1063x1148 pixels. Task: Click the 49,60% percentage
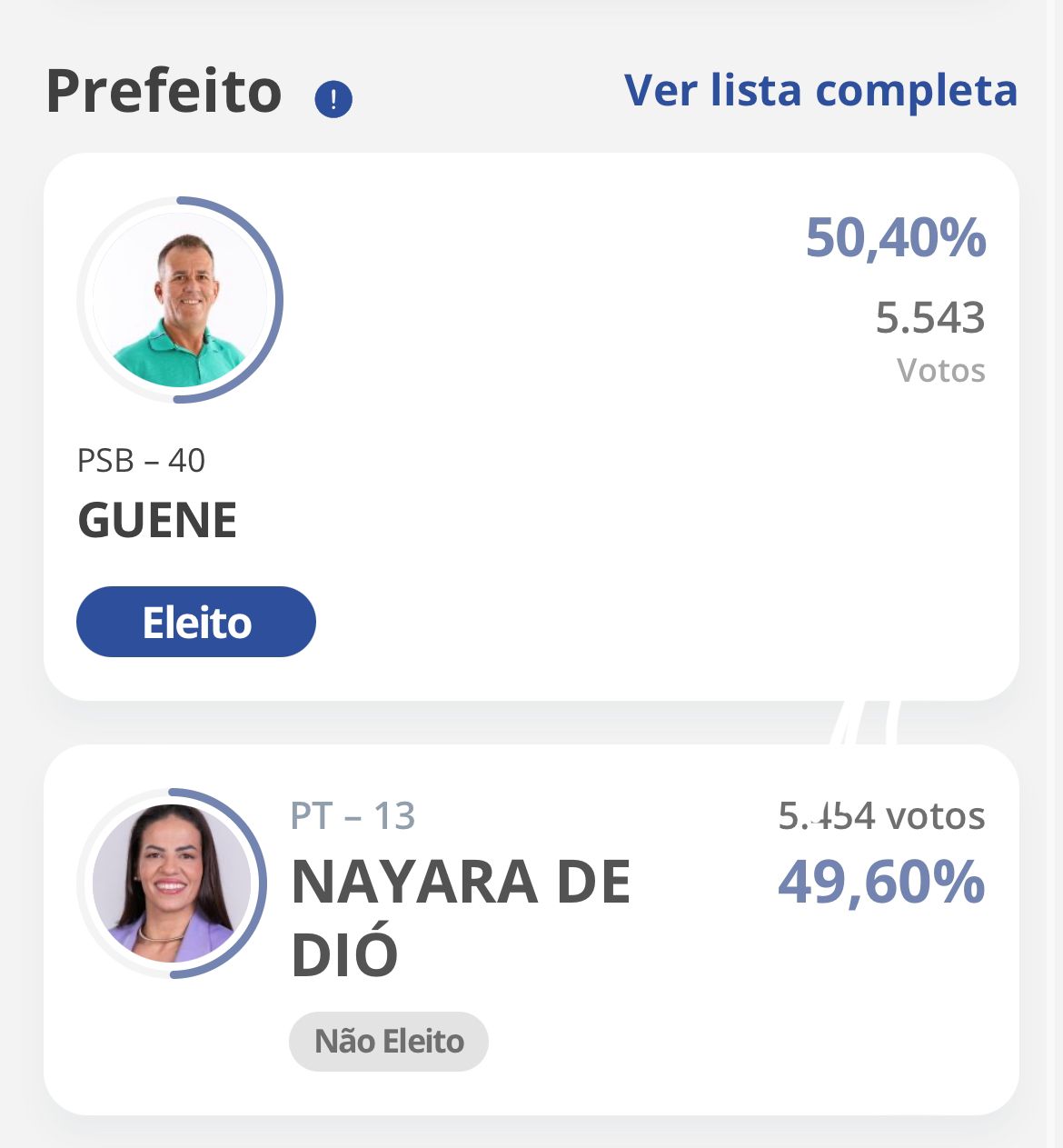point(880,882)
